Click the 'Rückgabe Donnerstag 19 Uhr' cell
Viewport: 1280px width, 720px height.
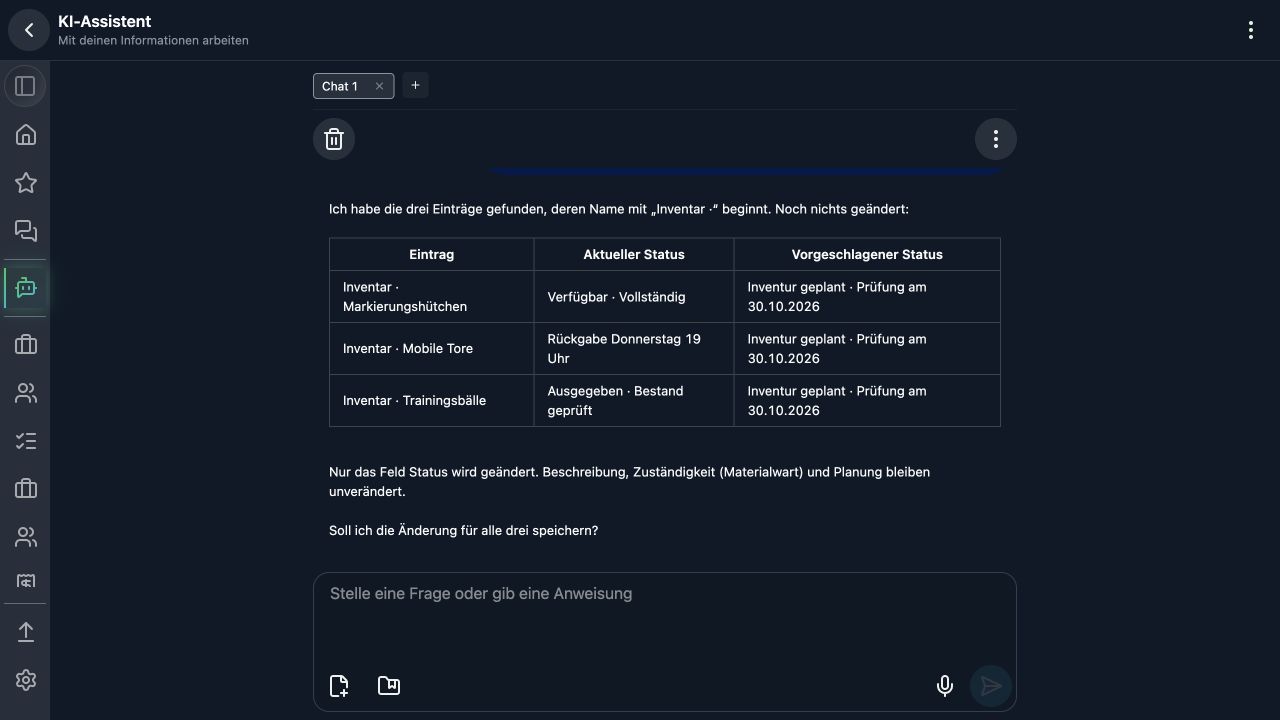[634, 349]
